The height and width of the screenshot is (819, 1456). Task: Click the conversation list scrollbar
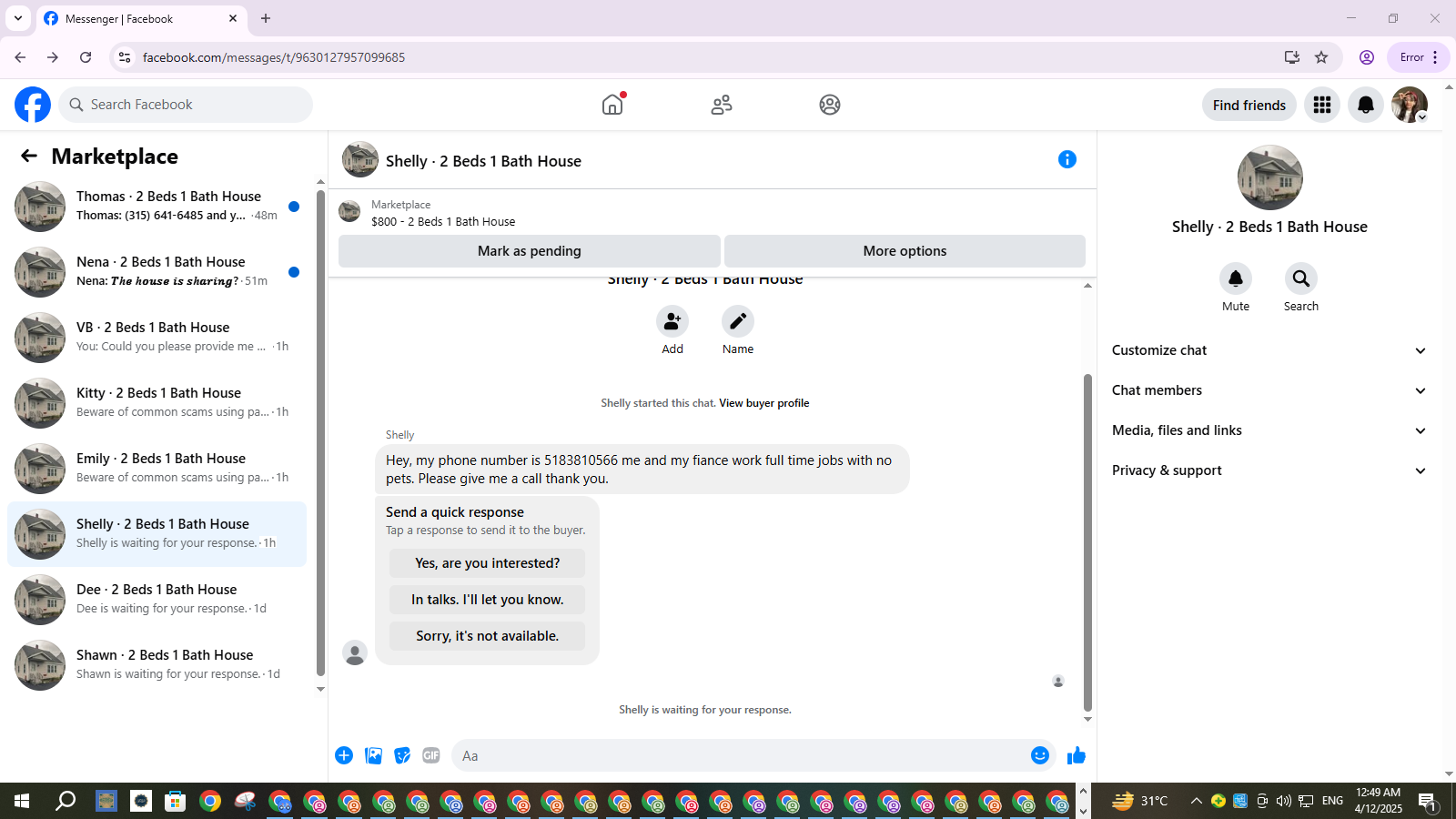click(320, 433)
